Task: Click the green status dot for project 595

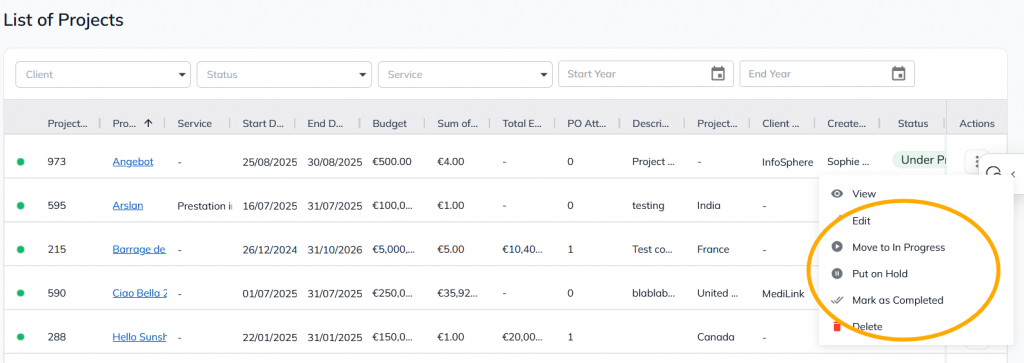Action: [20, 206]
